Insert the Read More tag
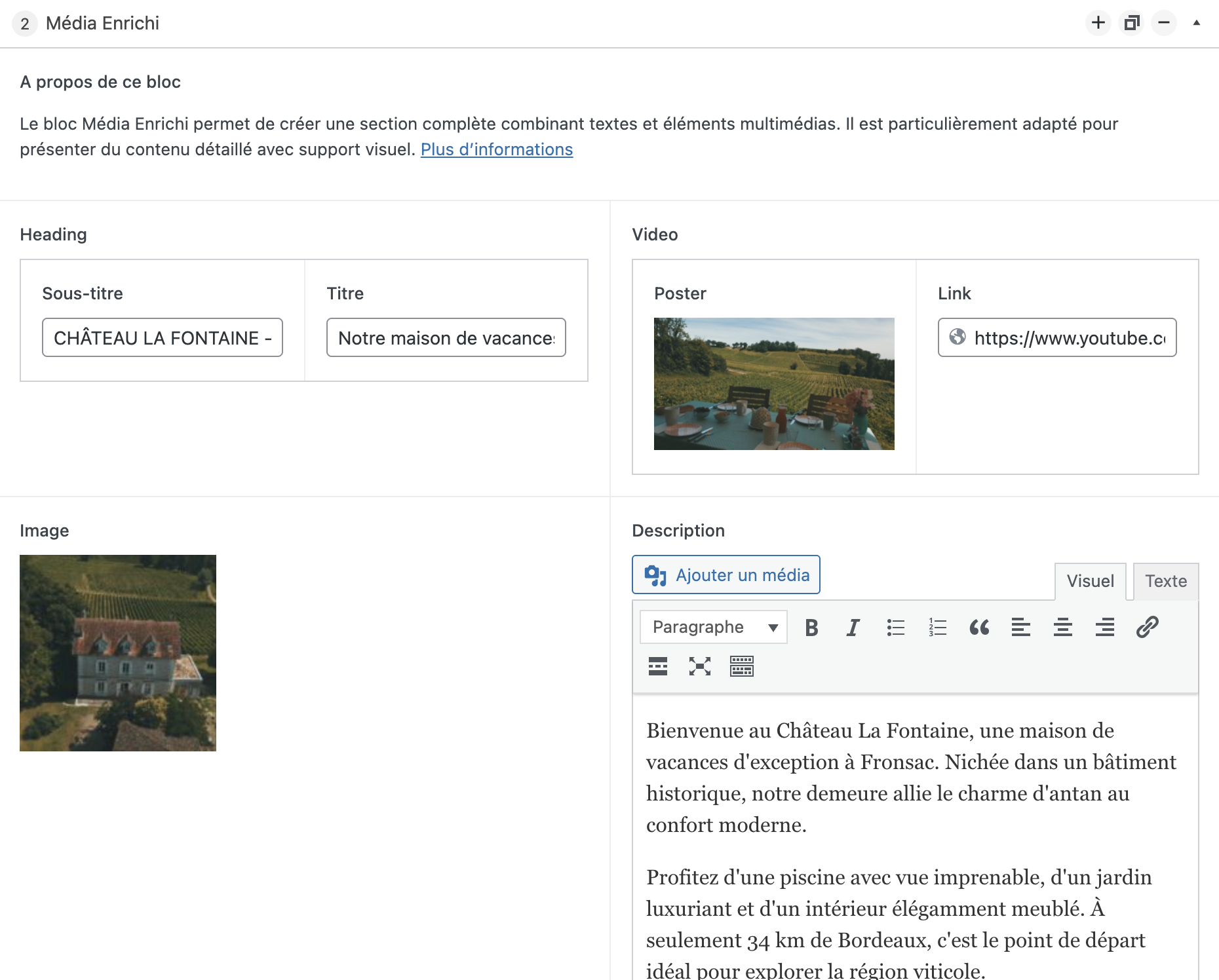This screenshot has height=980, width=1219. 658,667
